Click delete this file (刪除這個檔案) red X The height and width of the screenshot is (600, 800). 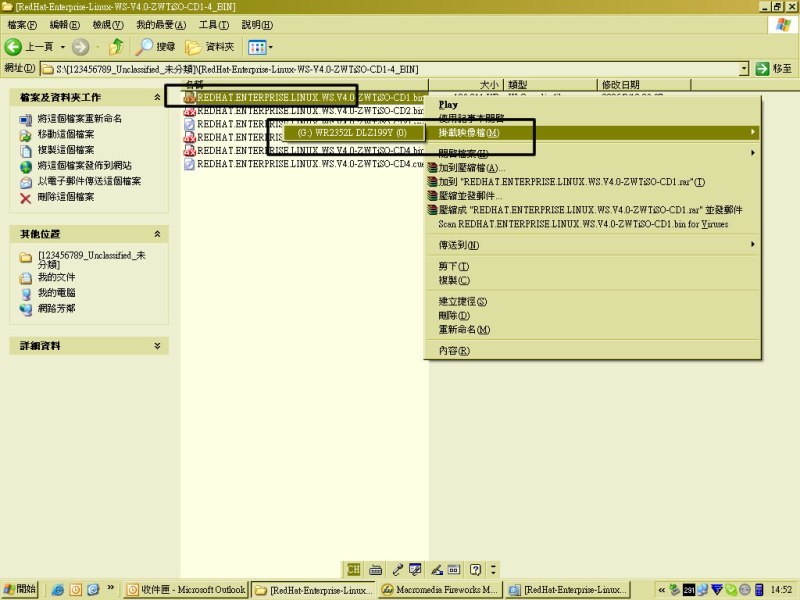point(26,198)
